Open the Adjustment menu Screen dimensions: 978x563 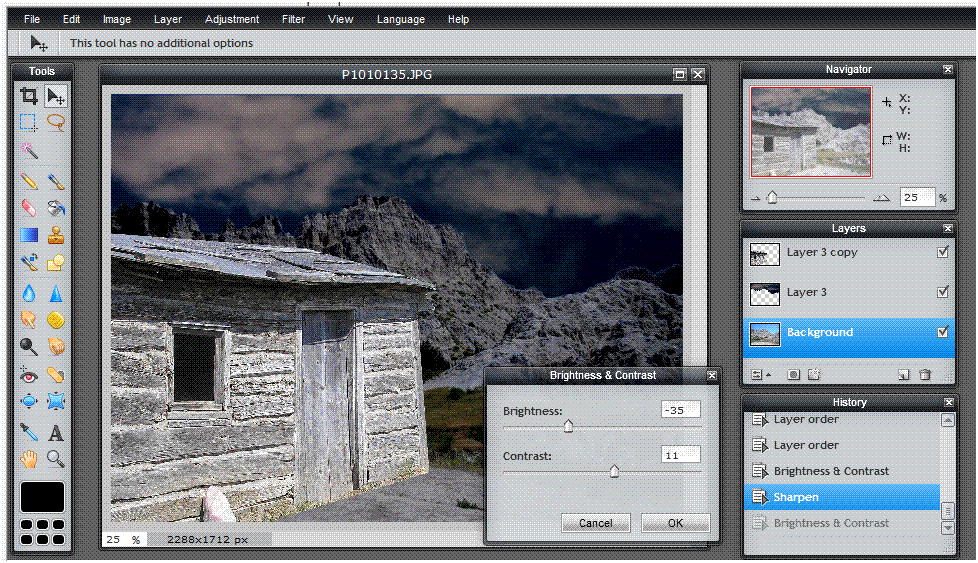(232, 19)
